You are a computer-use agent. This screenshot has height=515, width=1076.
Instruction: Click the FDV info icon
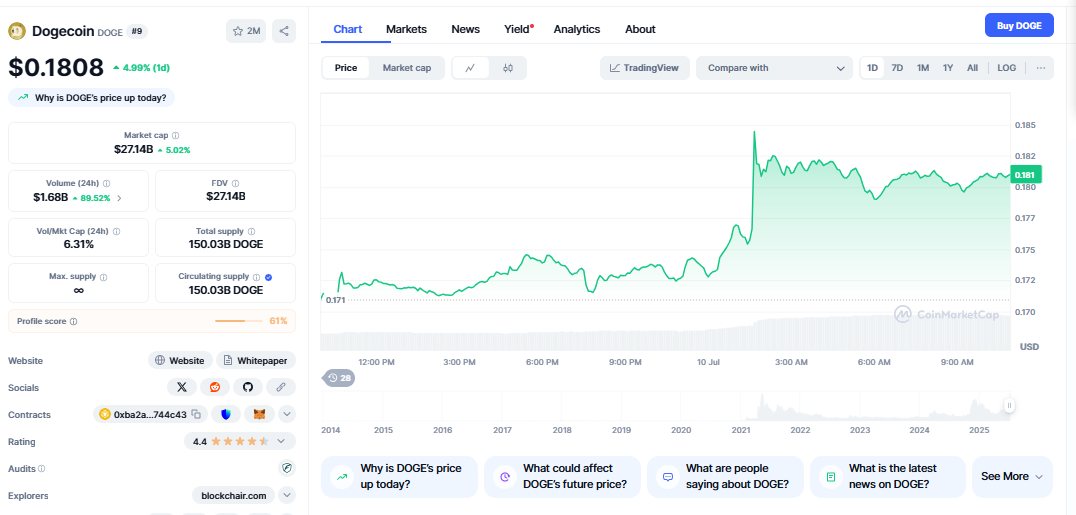pyautogui.click(x=235, y=184)
